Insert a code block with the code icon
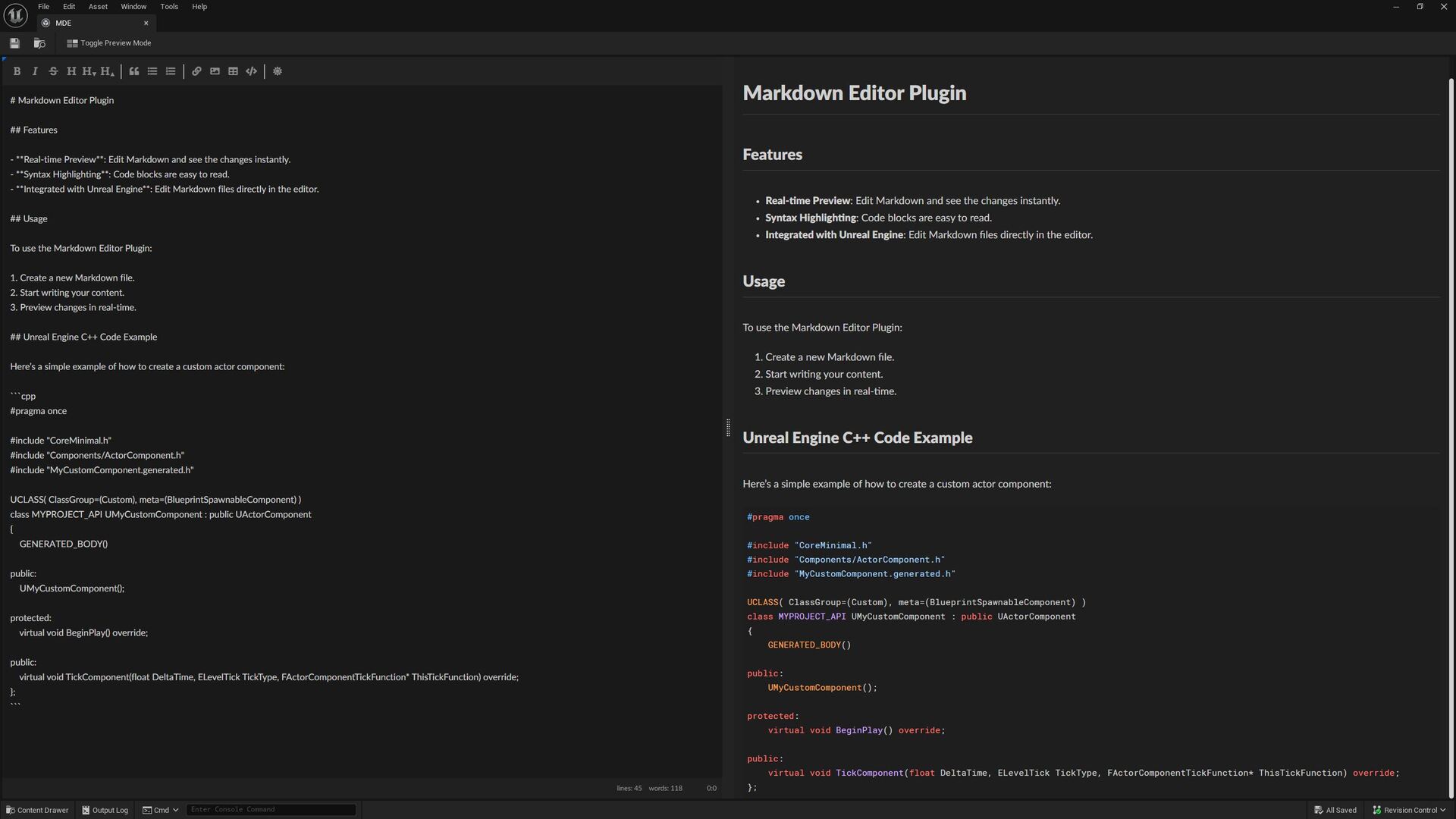 tap(251, 71)
